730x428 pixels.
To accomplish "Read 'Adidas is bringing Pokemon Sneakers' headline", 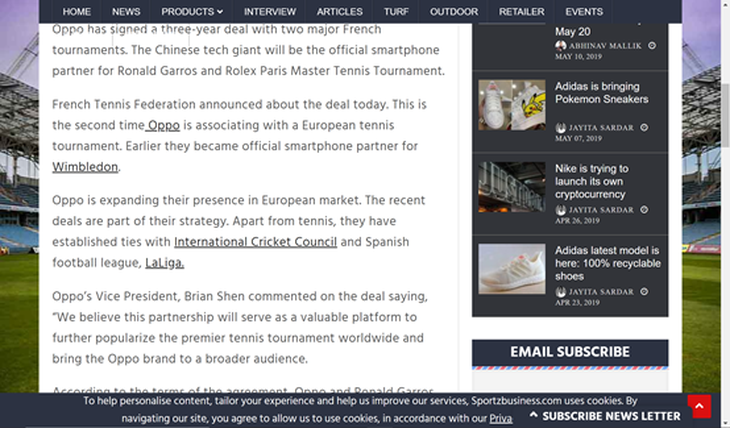I will coord(602,93).
